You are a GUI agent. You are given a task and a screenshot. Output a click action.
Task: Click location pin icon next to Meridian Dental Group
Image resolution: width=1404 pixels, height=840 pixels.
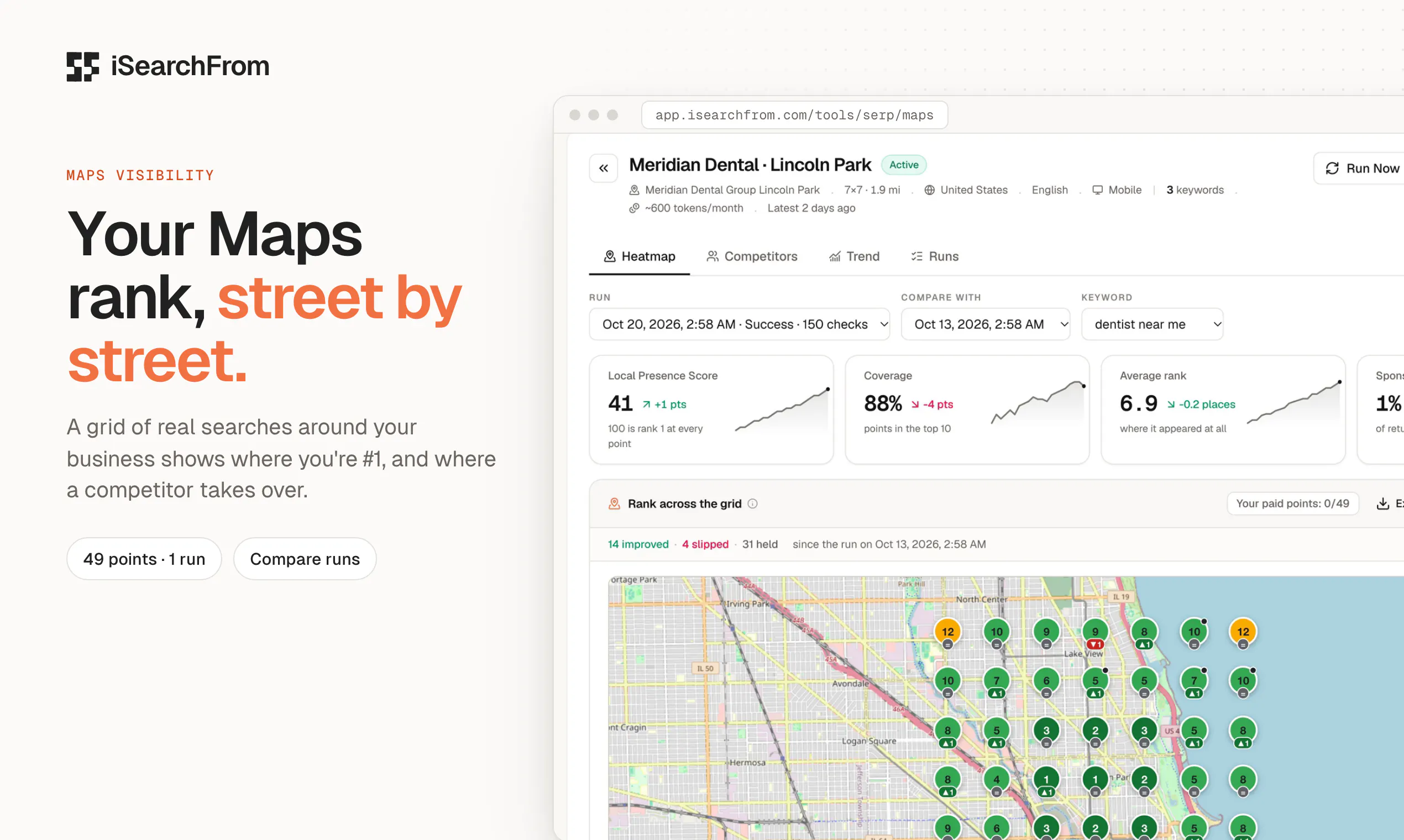(634, 190)
